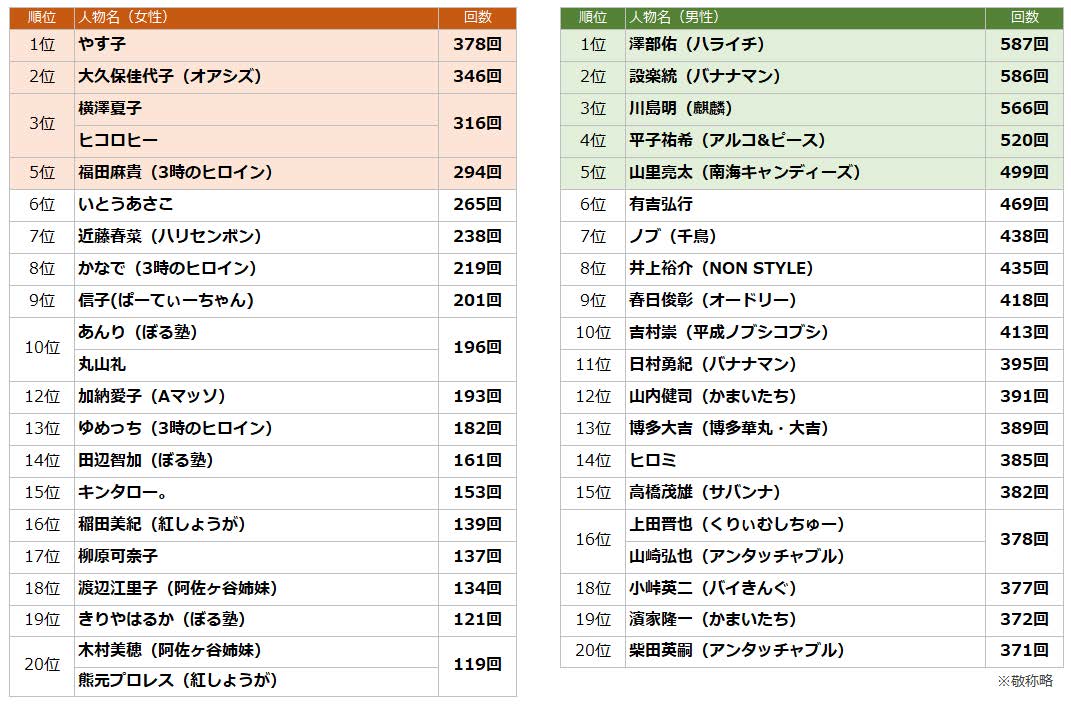This screenshot has height=711, width=1071.
Task: Click the 大久保佳代子（オアシズ） row
Action: pos(170,77)
